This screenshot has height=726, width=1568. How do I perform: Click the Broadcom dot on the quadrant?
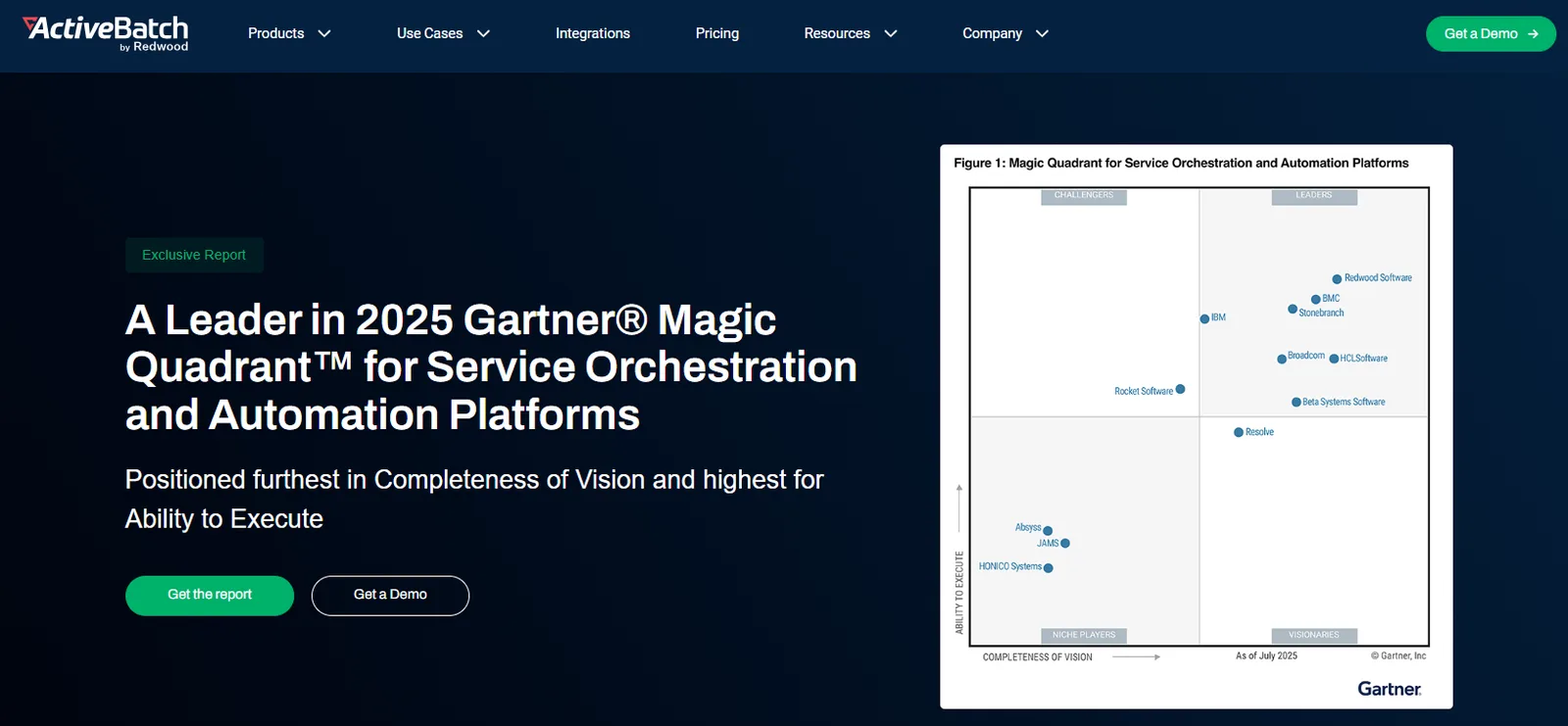1282,359
